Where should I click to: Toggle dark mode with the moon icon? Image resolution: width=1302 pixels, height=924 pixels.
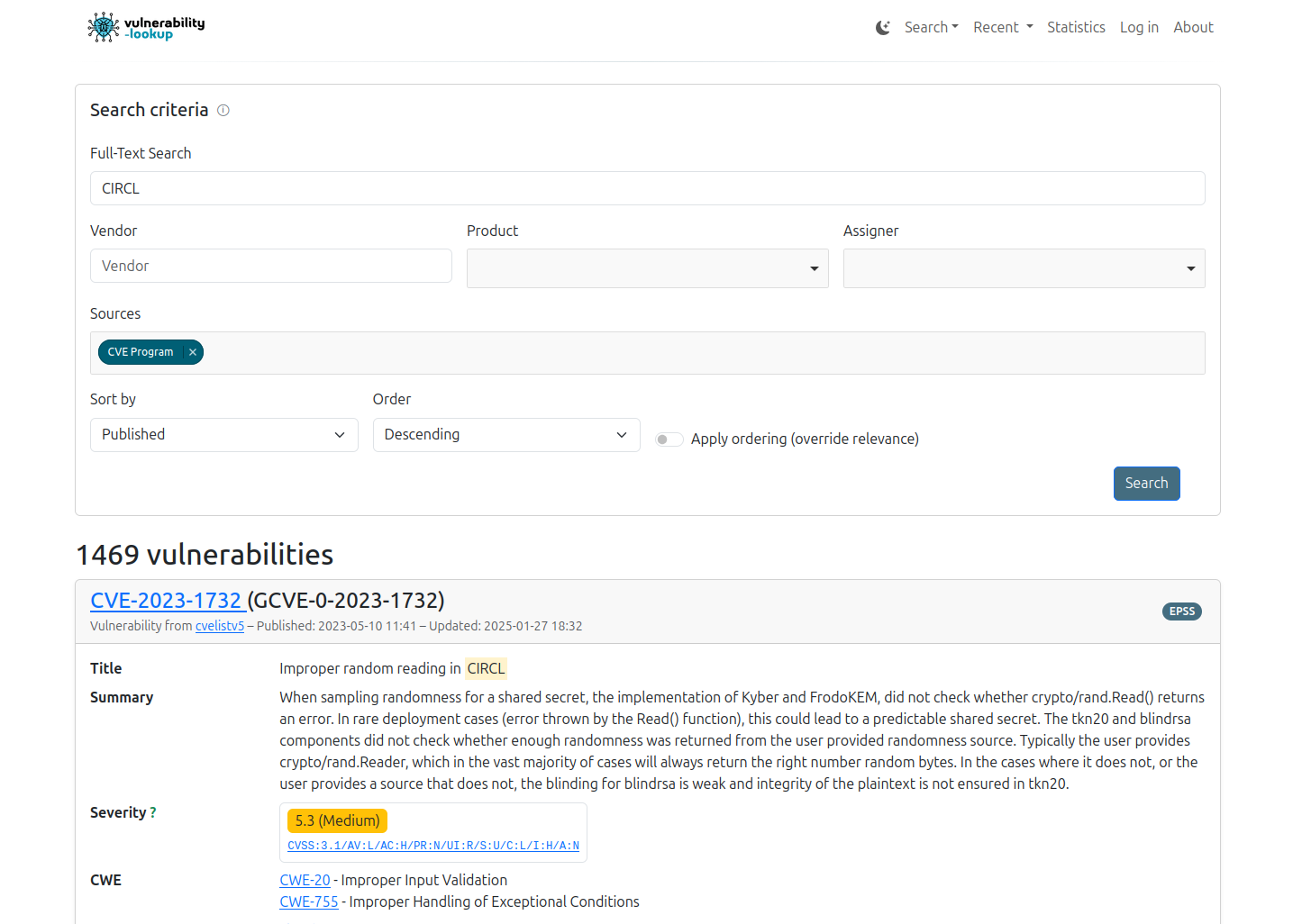pyautogui.click(x=883, y=27)
